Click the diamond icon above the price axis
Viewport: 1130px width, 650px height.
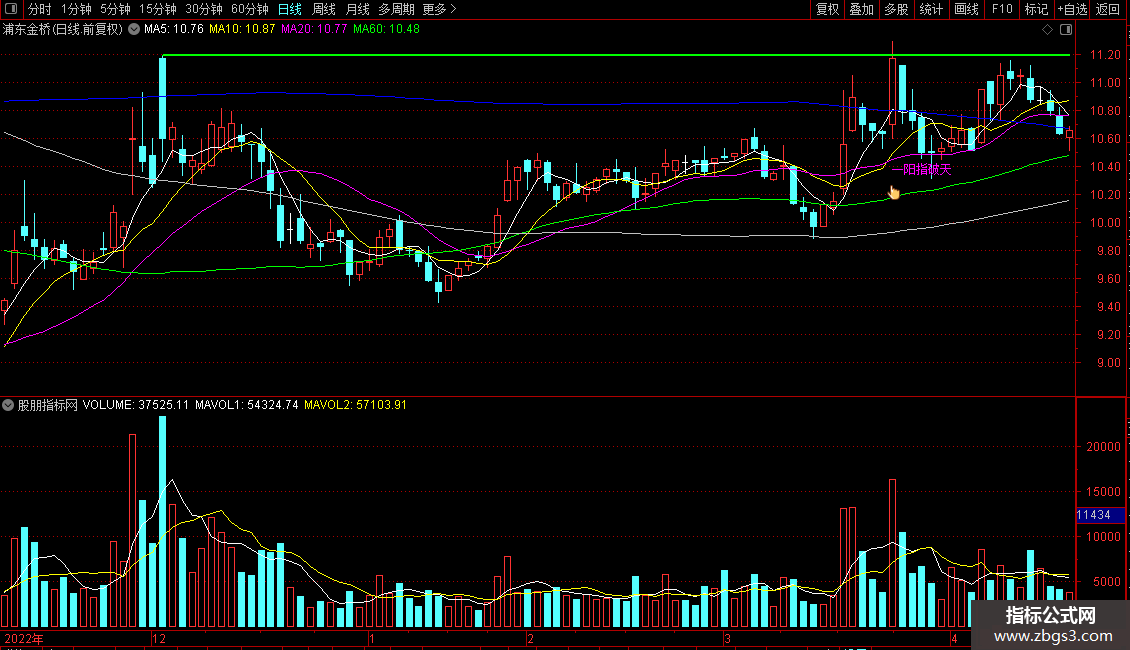(x=1048, y=30)
